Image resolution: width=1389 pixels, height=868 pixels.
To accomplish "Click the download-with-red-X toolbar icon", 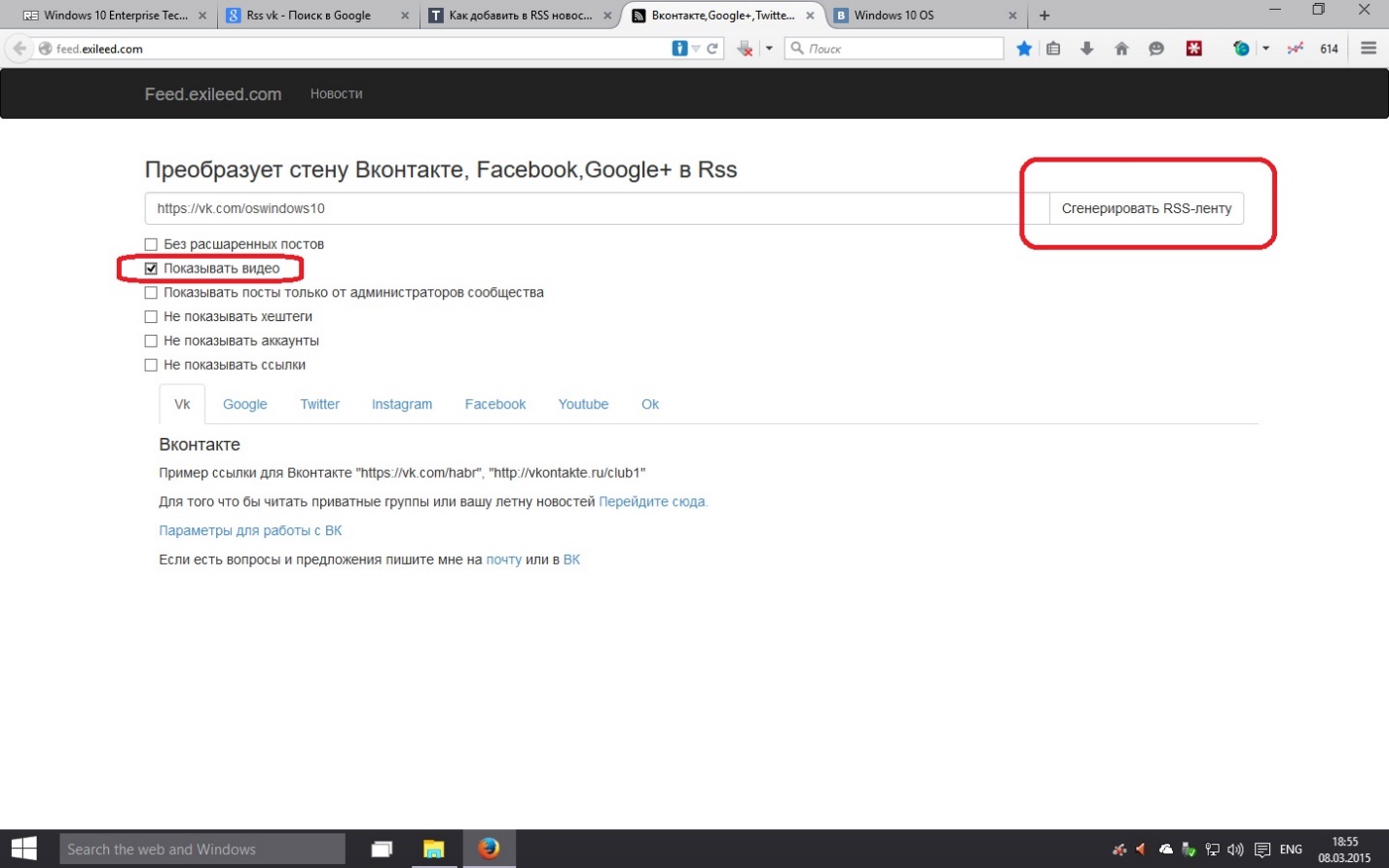I will [x=745, y=48].
